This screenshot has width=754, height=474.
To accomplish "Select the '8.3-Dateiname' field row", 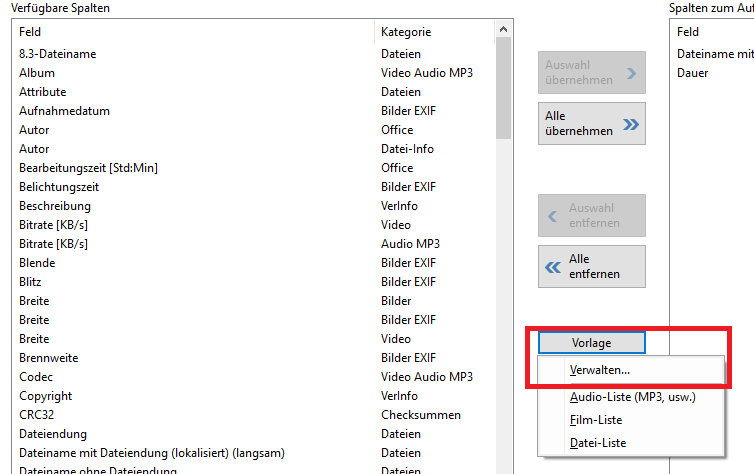I will pos(58,54).
